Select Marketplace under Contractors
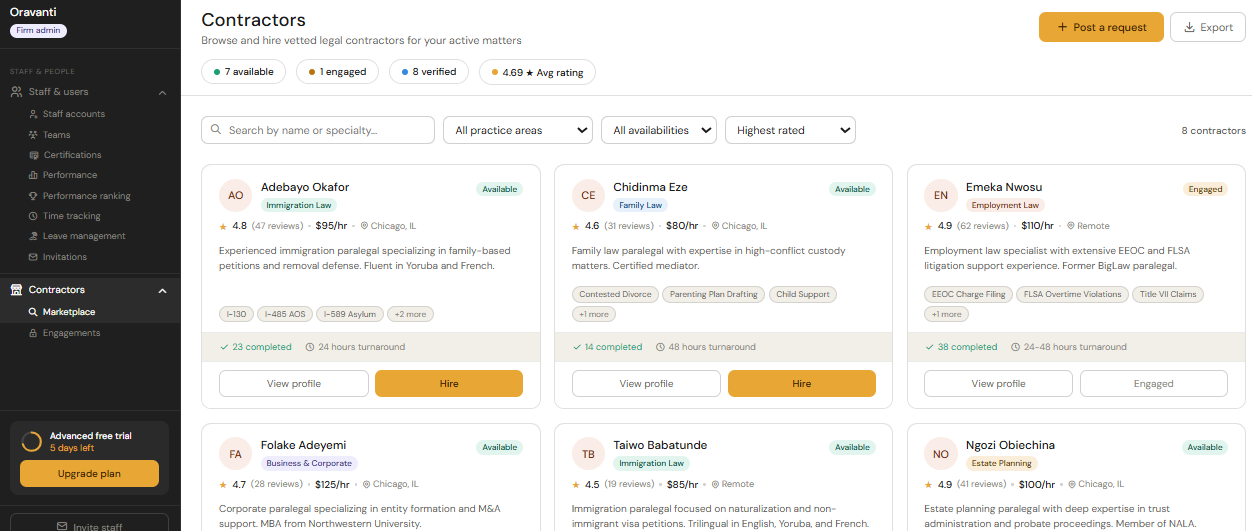The width and height of the screenshot is (1252, 531). 69,312
